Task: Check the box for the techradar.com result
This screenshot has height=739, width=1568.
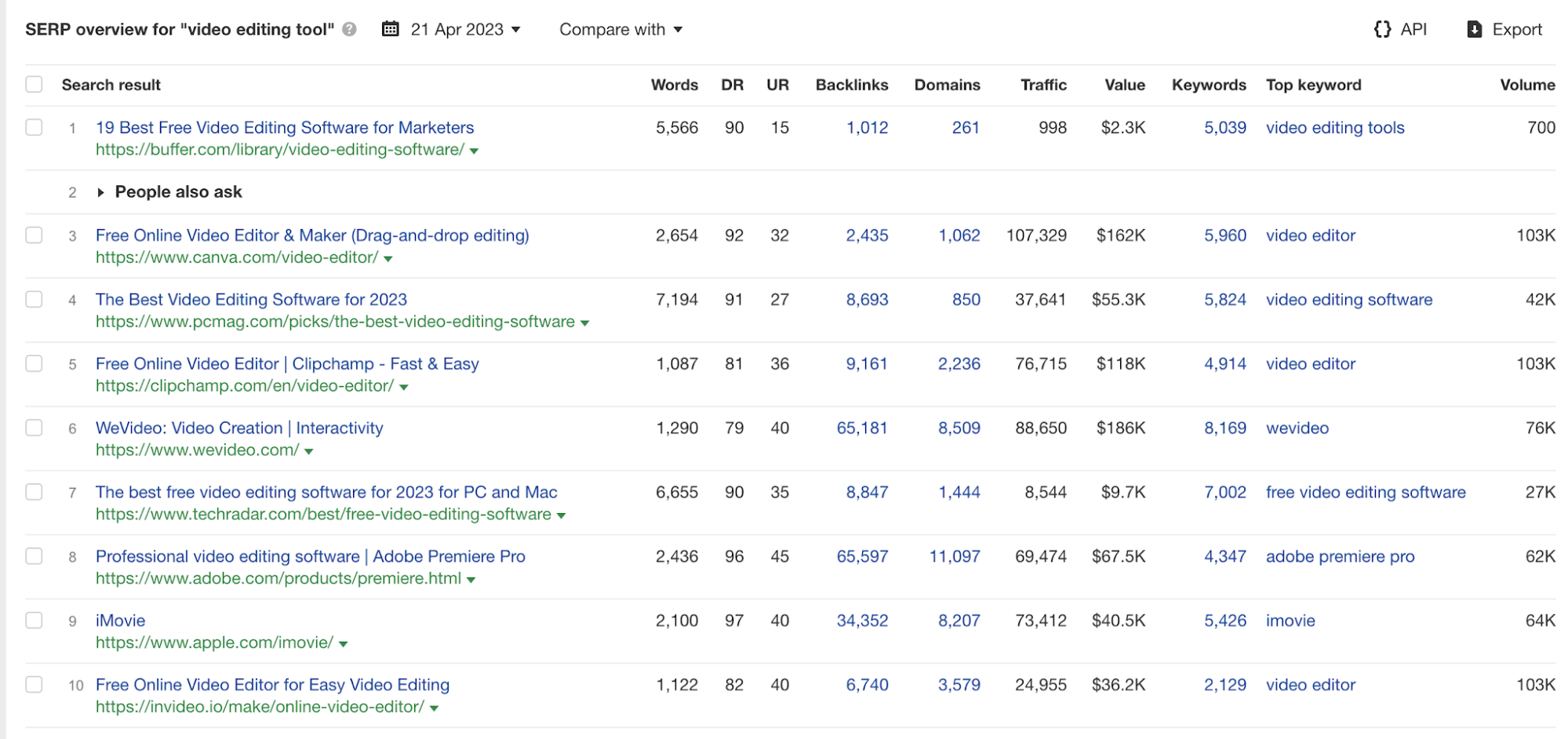Action: (34, 492)
